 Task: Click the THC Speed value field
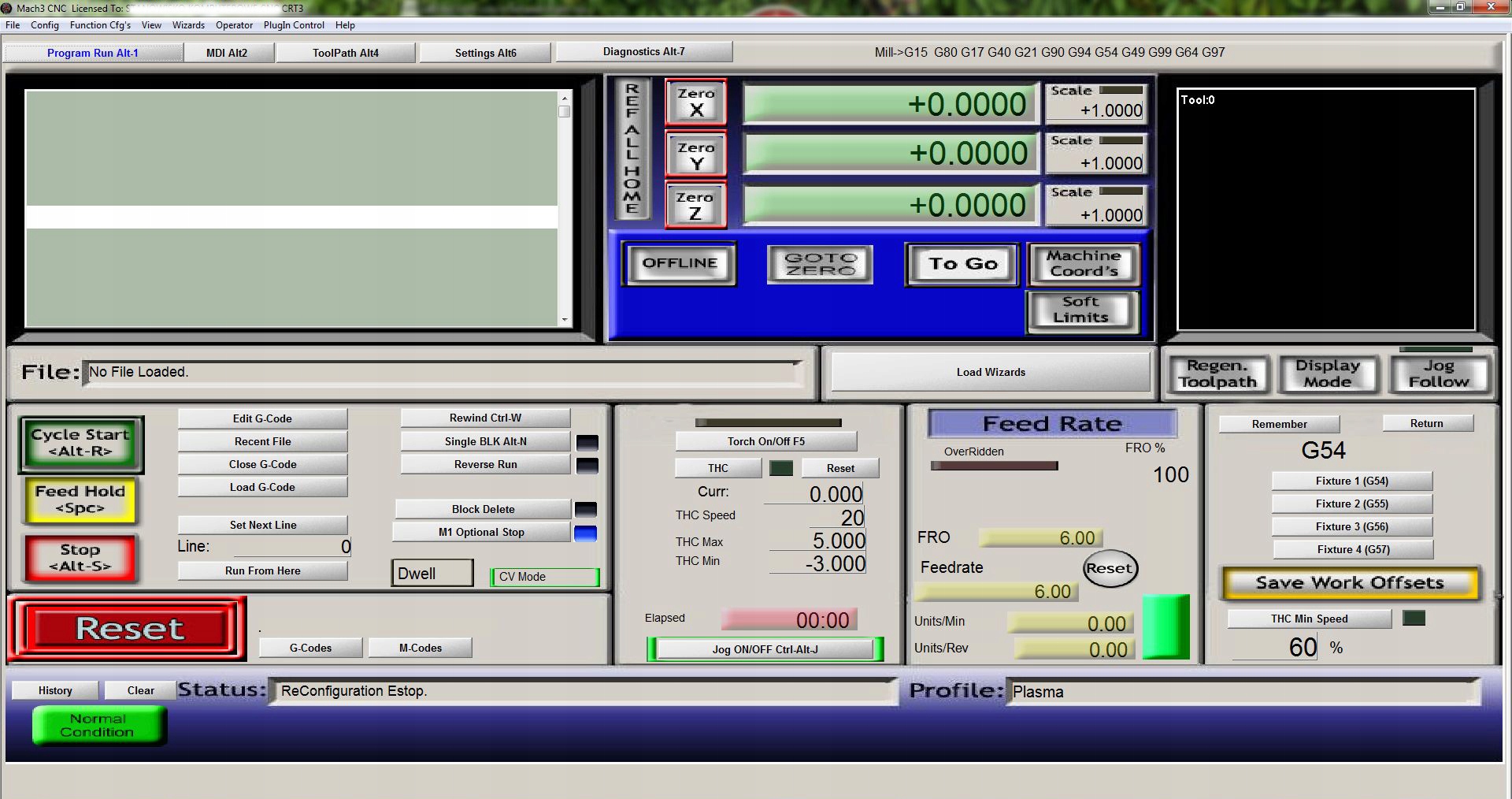815,518
